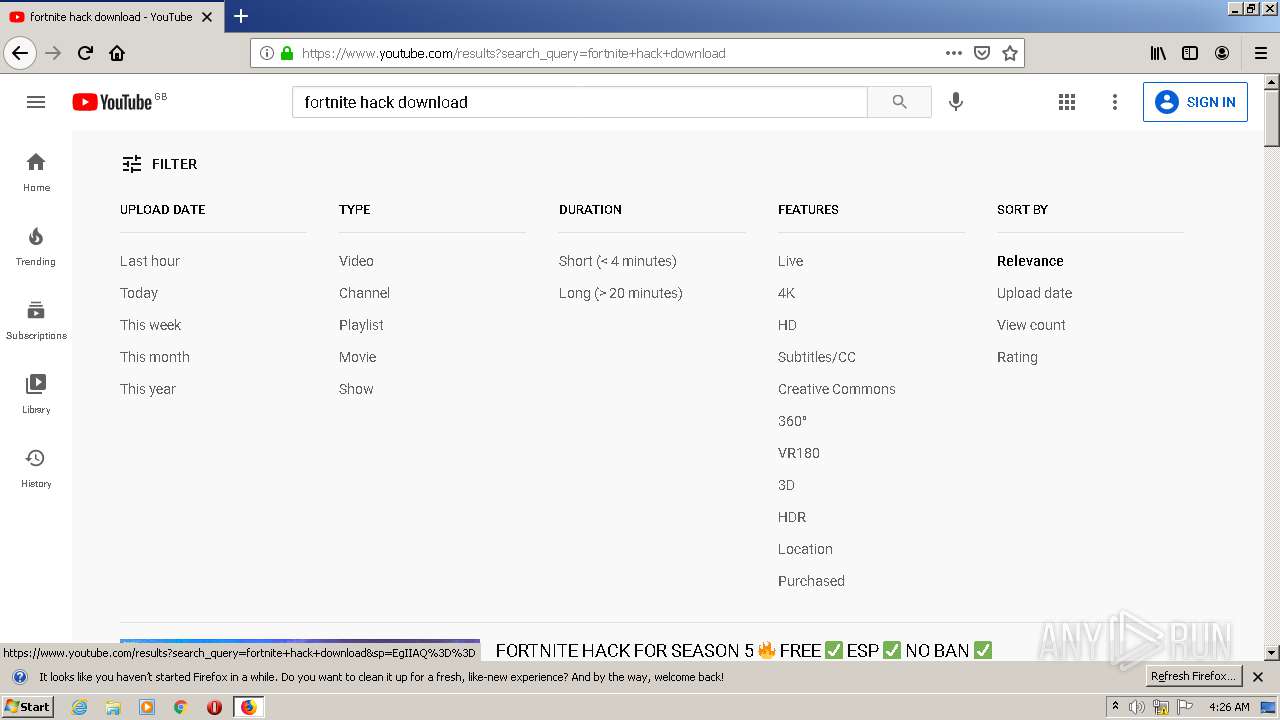Screen dimensions: 1280x720
Task: Filter results by Movie type
Action: 358,357
